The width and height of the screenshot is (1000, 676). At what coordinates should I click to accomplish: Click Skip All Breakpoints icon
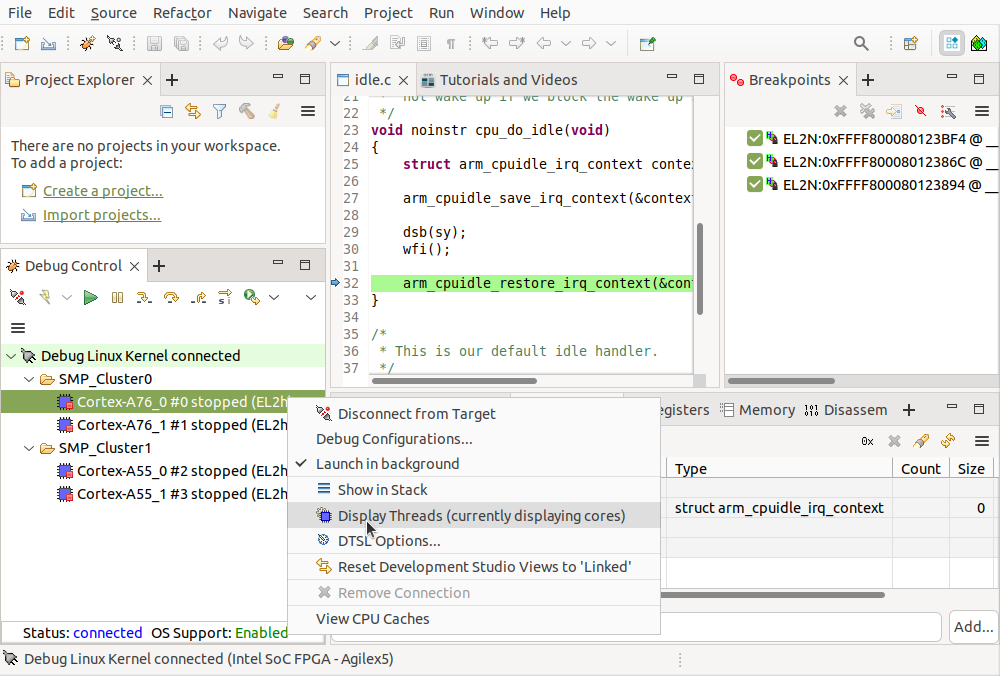(x=920, y=111)
